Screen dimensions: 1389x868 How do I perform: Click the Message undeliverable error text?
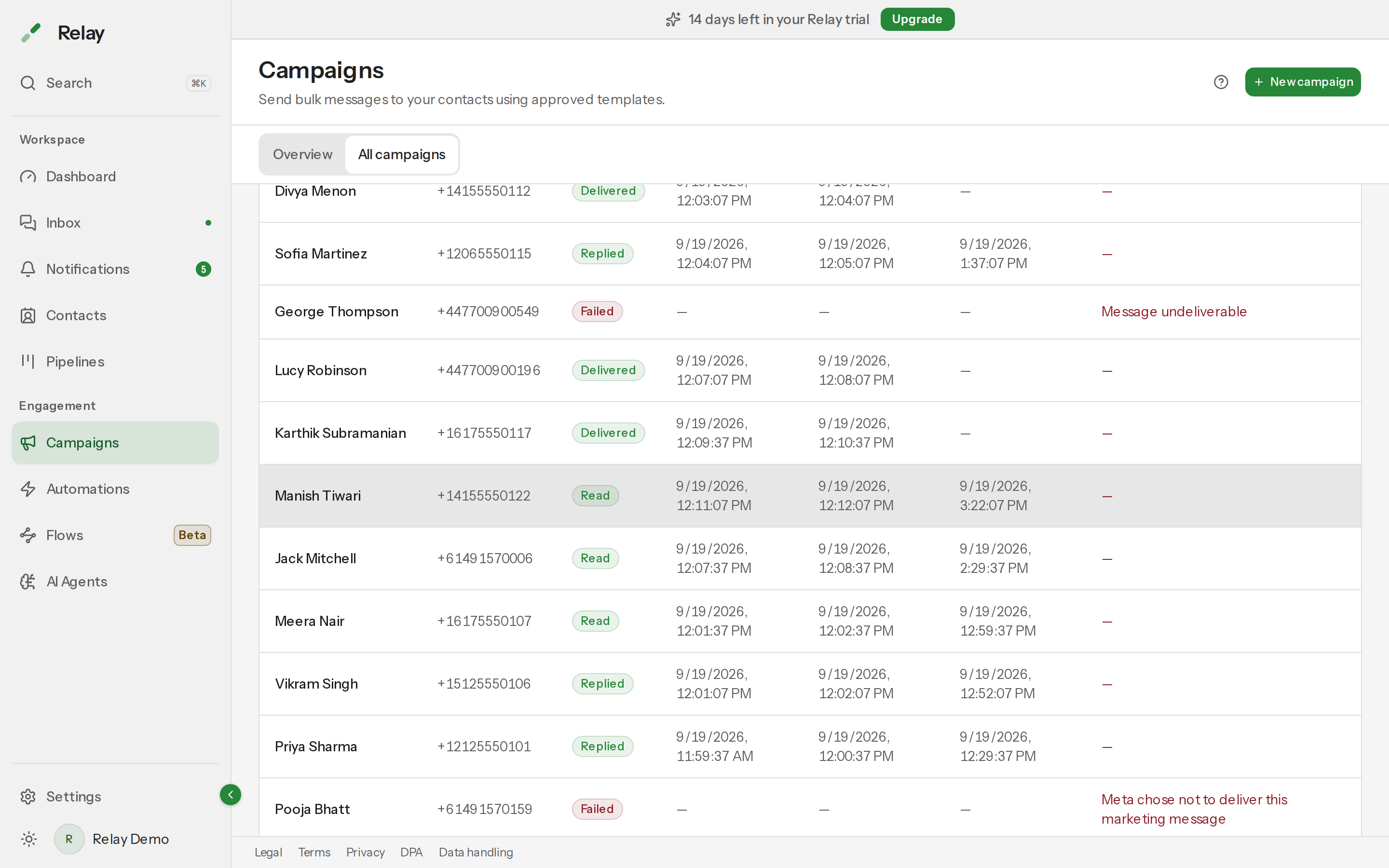pyautogui.click(x=1174, y=312)
